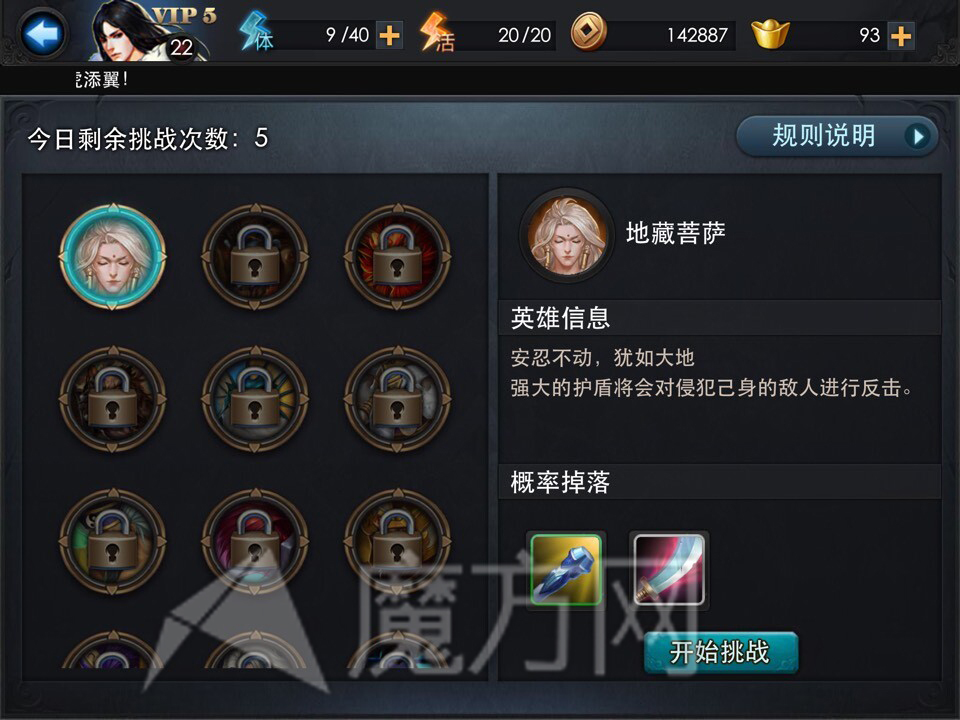Add stamina with the plus beside 9/40

point(389,36)
